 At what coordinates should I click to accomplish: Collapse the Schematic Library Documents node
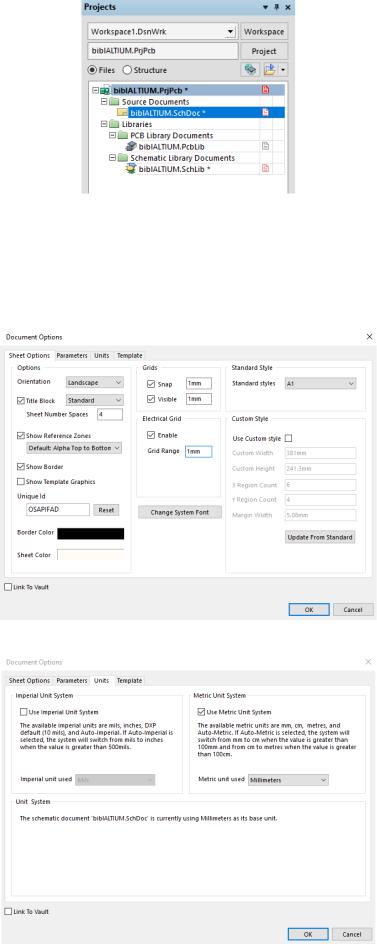tap(112, 158)
